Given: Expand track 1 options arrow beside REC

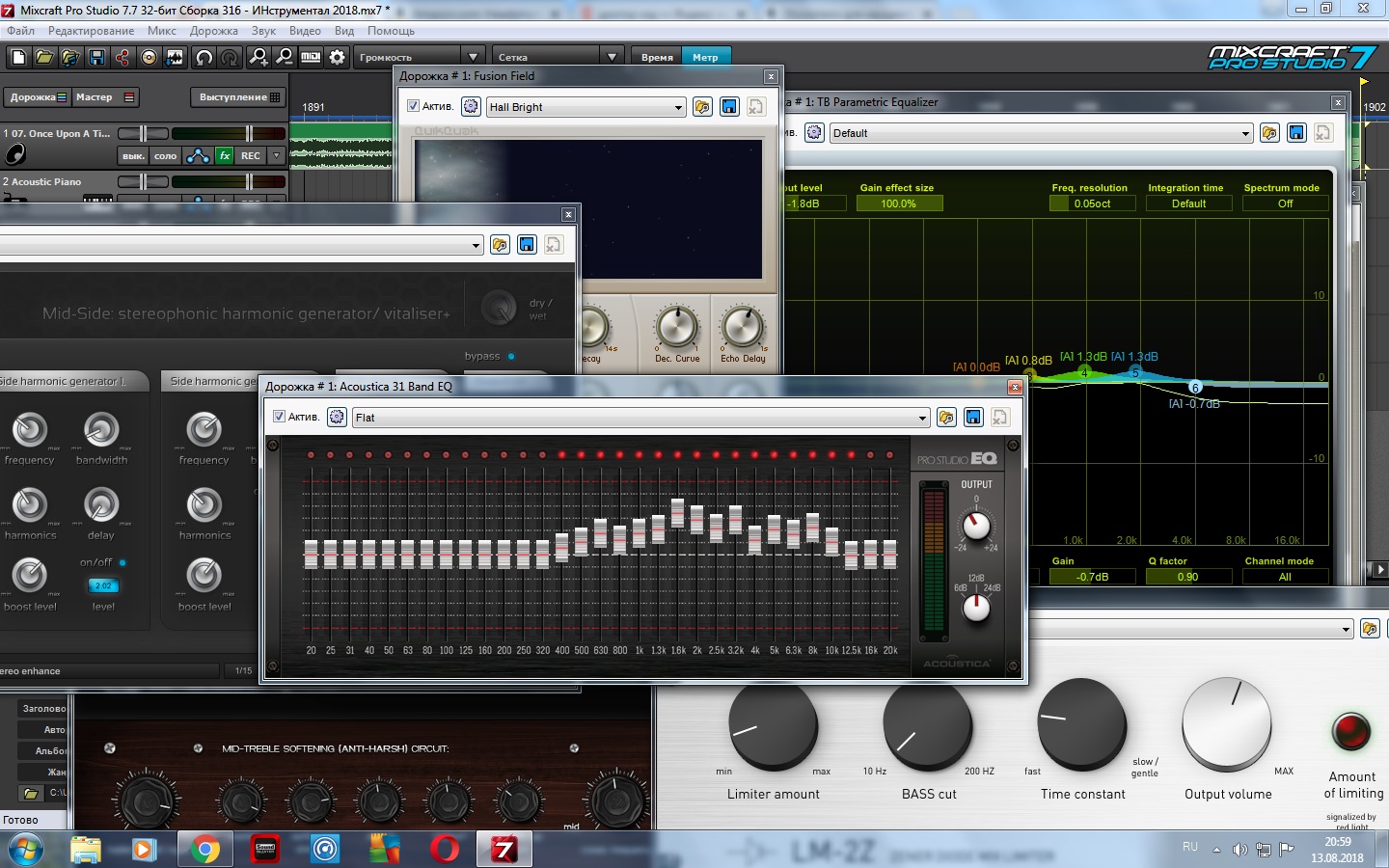Looking at the screenshot, I should pos(277,155).
